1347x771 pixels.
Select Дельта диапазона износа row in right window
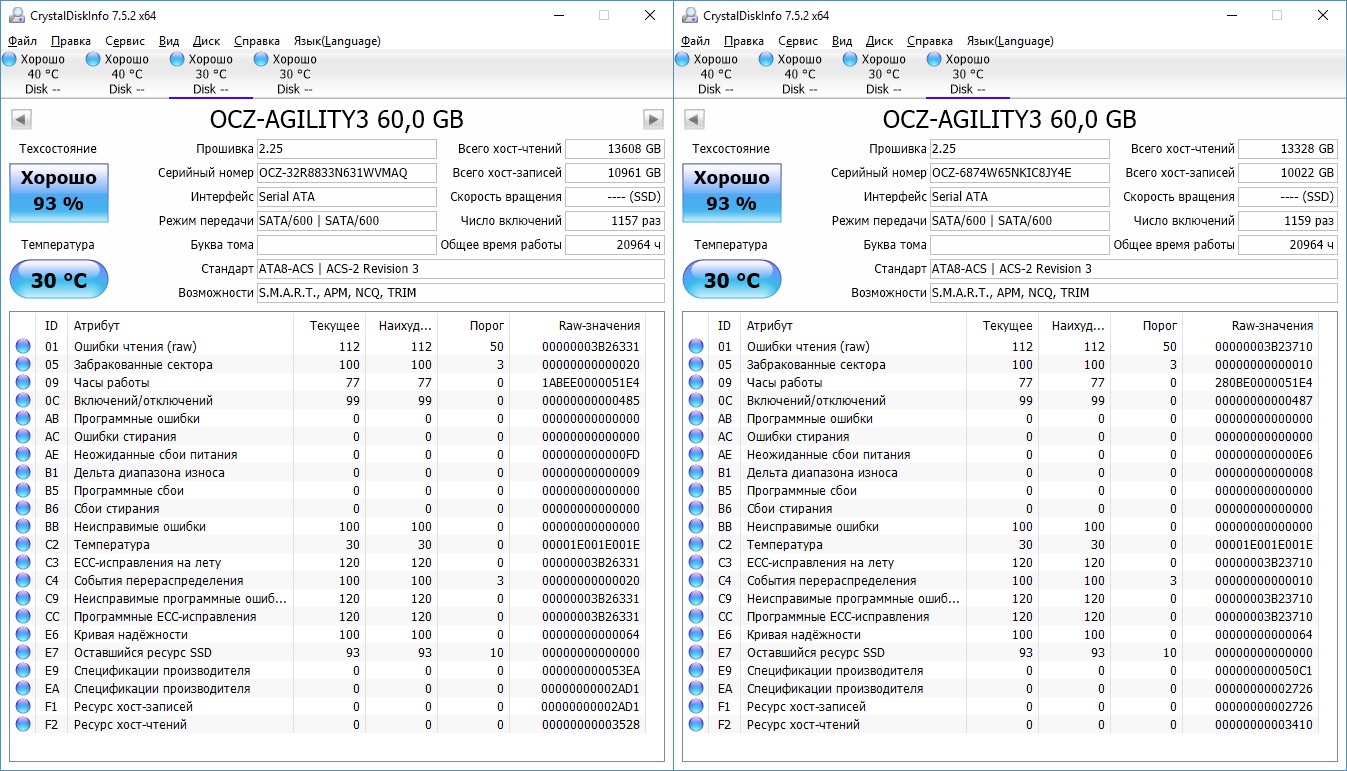coord(1001,473)
